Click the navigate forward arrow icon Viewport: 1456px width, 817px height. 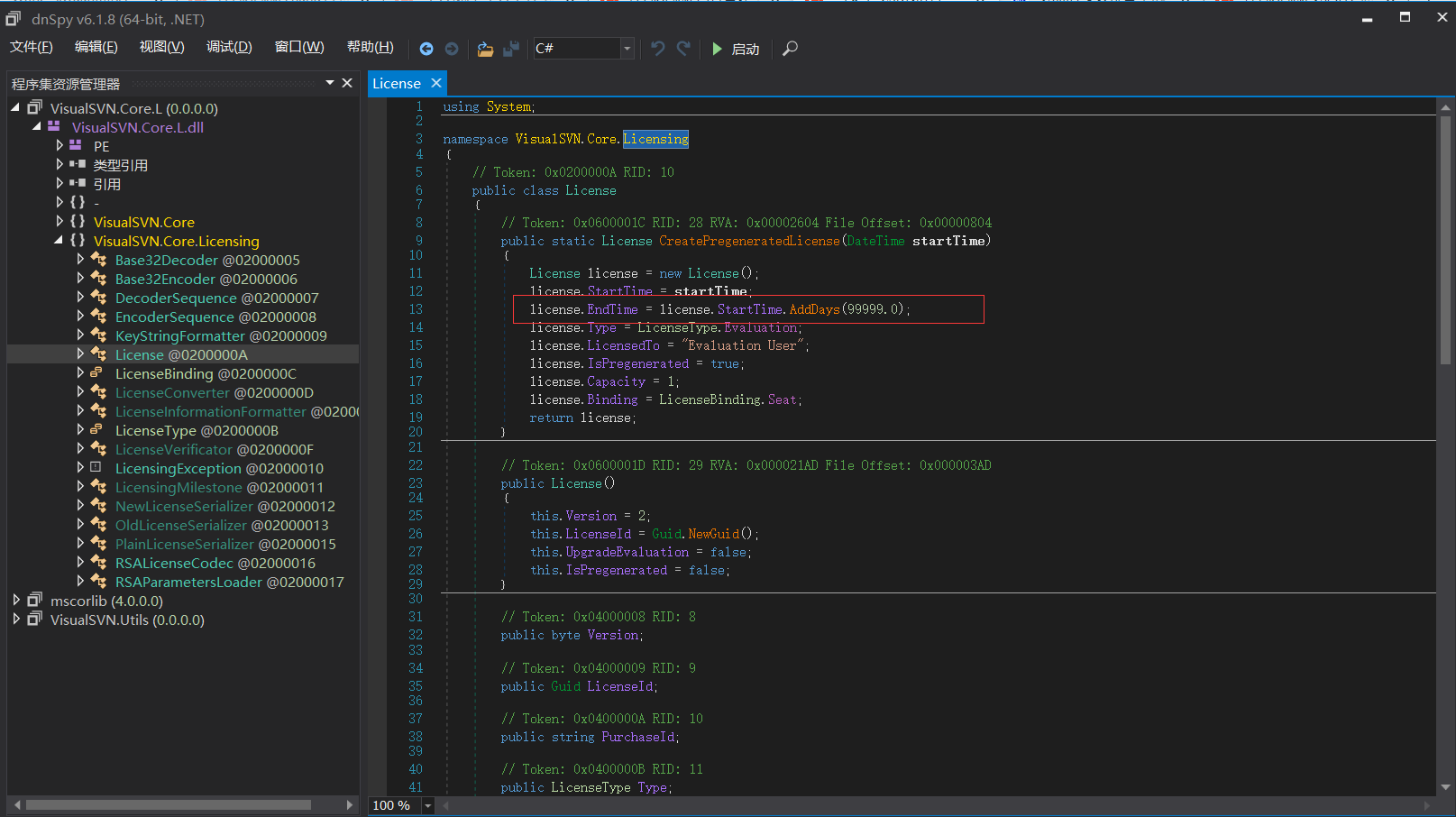click(x=452, y=49)
